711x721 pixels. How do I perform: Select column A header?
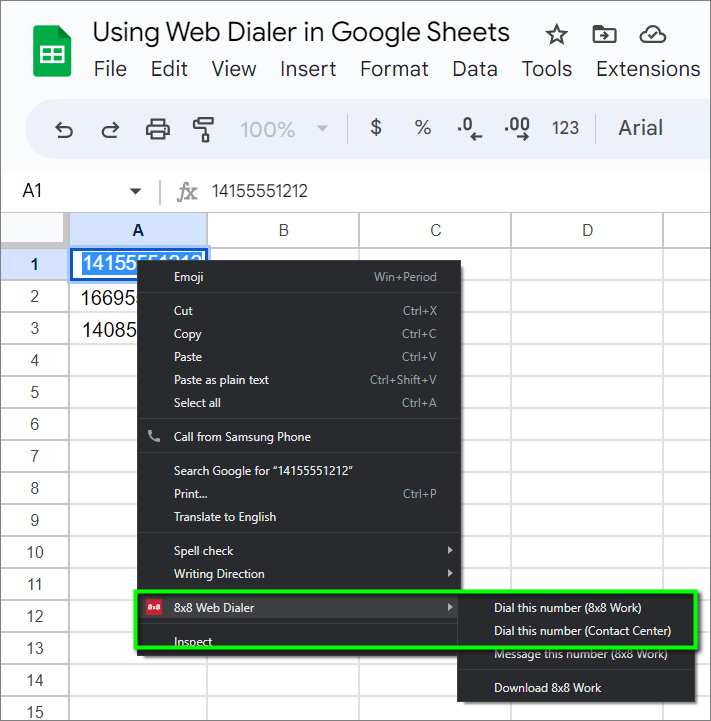point(138,230)
